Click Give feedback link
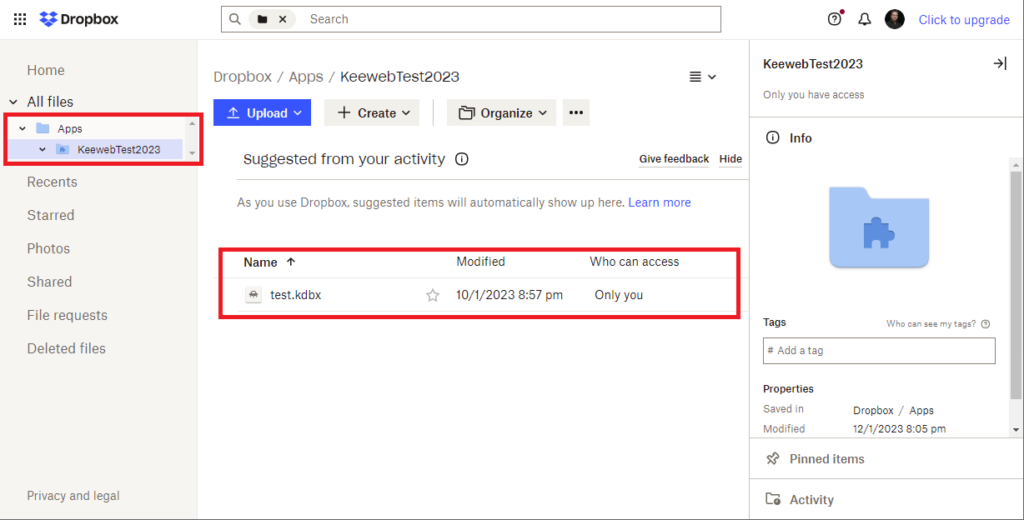 point(674,159)
